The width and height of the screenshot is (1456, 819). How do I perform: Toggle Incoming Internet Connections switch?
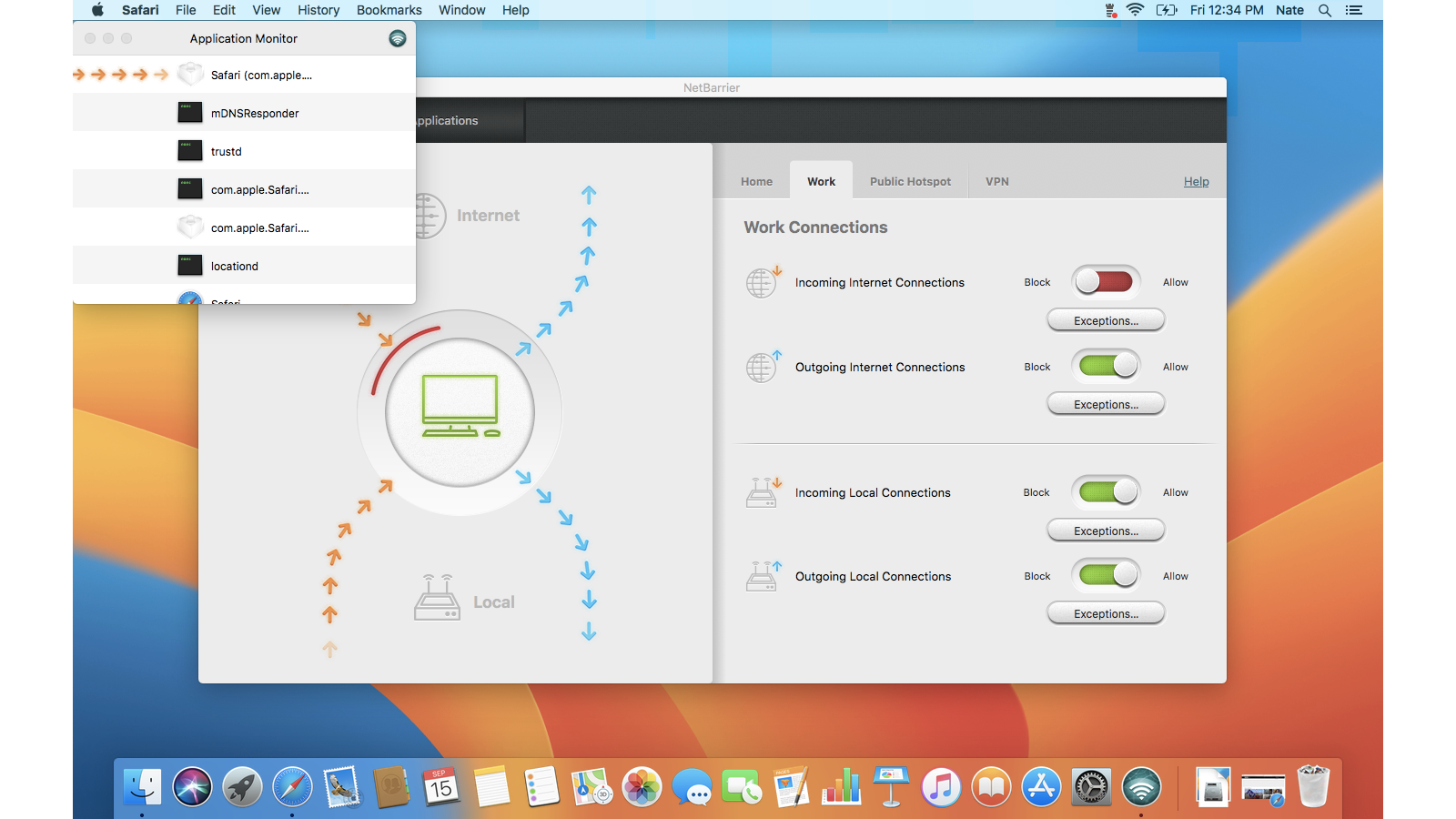[1106, 282]
